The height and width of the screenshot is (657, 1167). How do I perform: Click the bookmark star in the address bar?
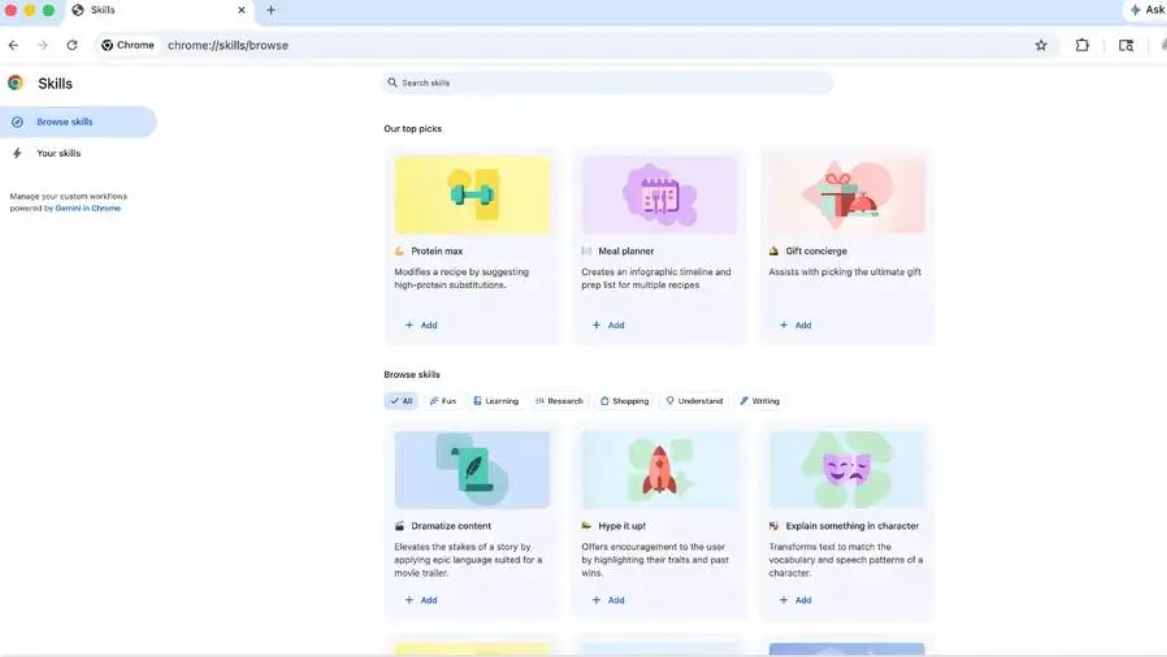[1040, 45]
